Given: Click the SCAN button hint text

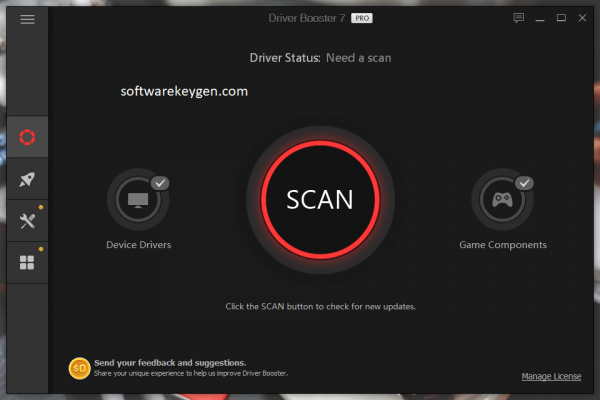Looking at the screenshot, I should tap(320, 307).
